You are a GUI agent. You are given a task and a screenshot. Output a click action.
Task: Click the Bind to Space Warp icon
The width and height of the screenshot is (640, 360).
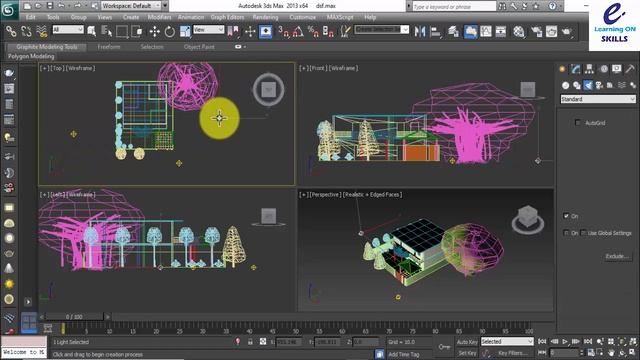(41, 31)
